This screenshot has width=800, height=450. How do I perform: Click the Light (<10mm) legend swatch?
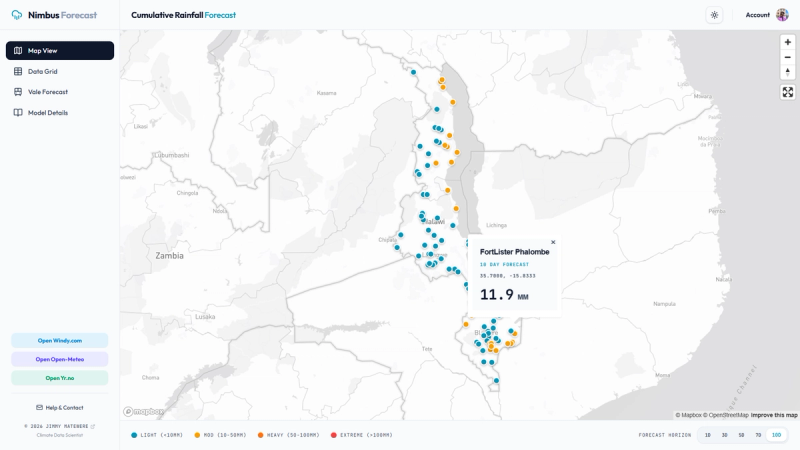(134, 435)
